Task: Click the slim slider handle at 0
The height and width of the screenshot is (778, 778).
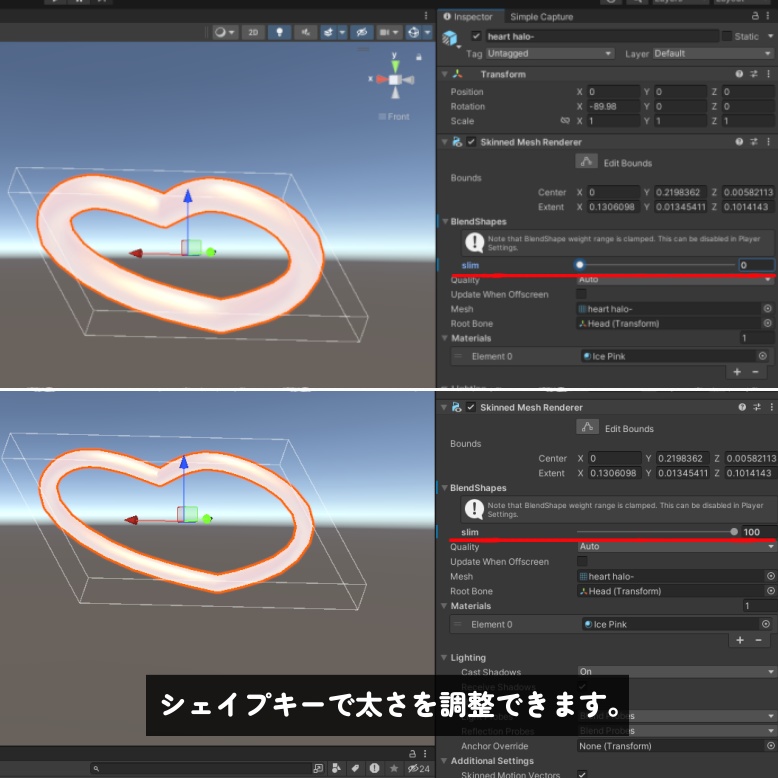Action: pyautogui.click(x=579, y=265)
